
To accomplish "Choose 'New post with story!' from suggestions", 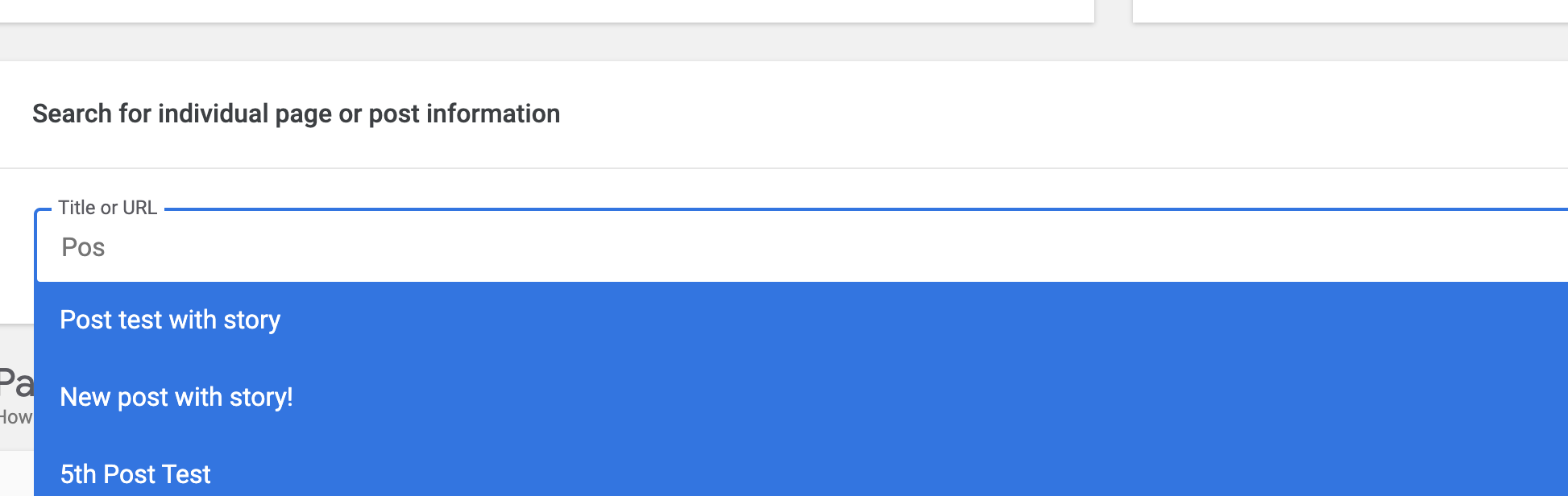I will click(176, 396).
